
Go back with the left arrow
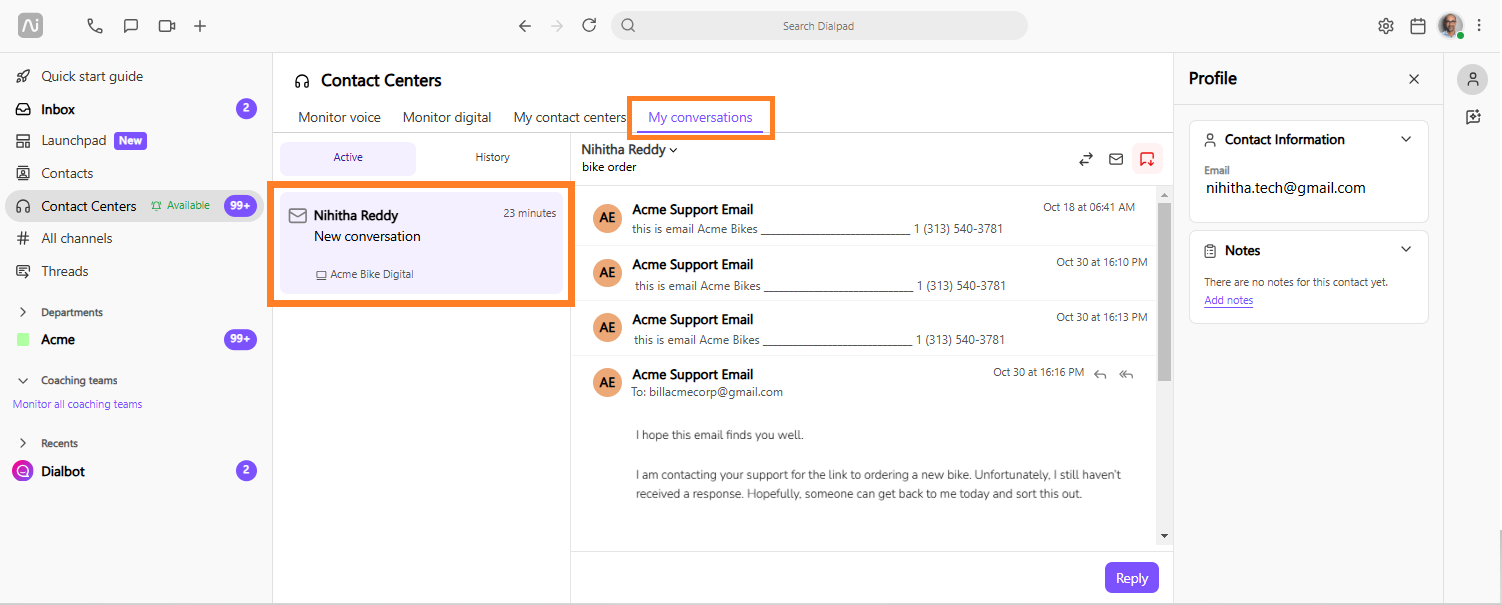(x=524, y=26)
